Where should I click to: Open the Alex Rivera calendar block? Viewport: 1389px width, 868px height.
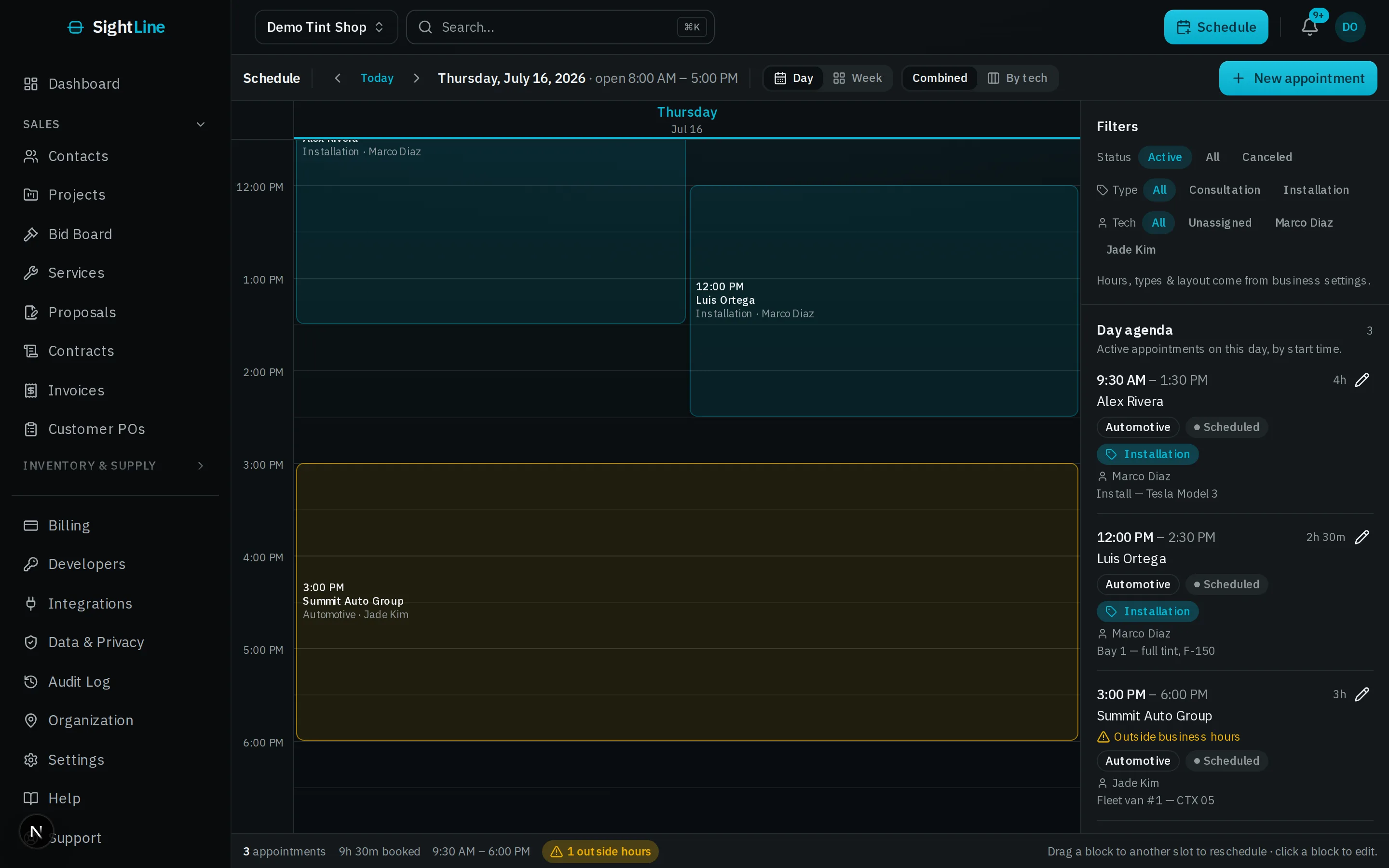click(x=491, y=231)
